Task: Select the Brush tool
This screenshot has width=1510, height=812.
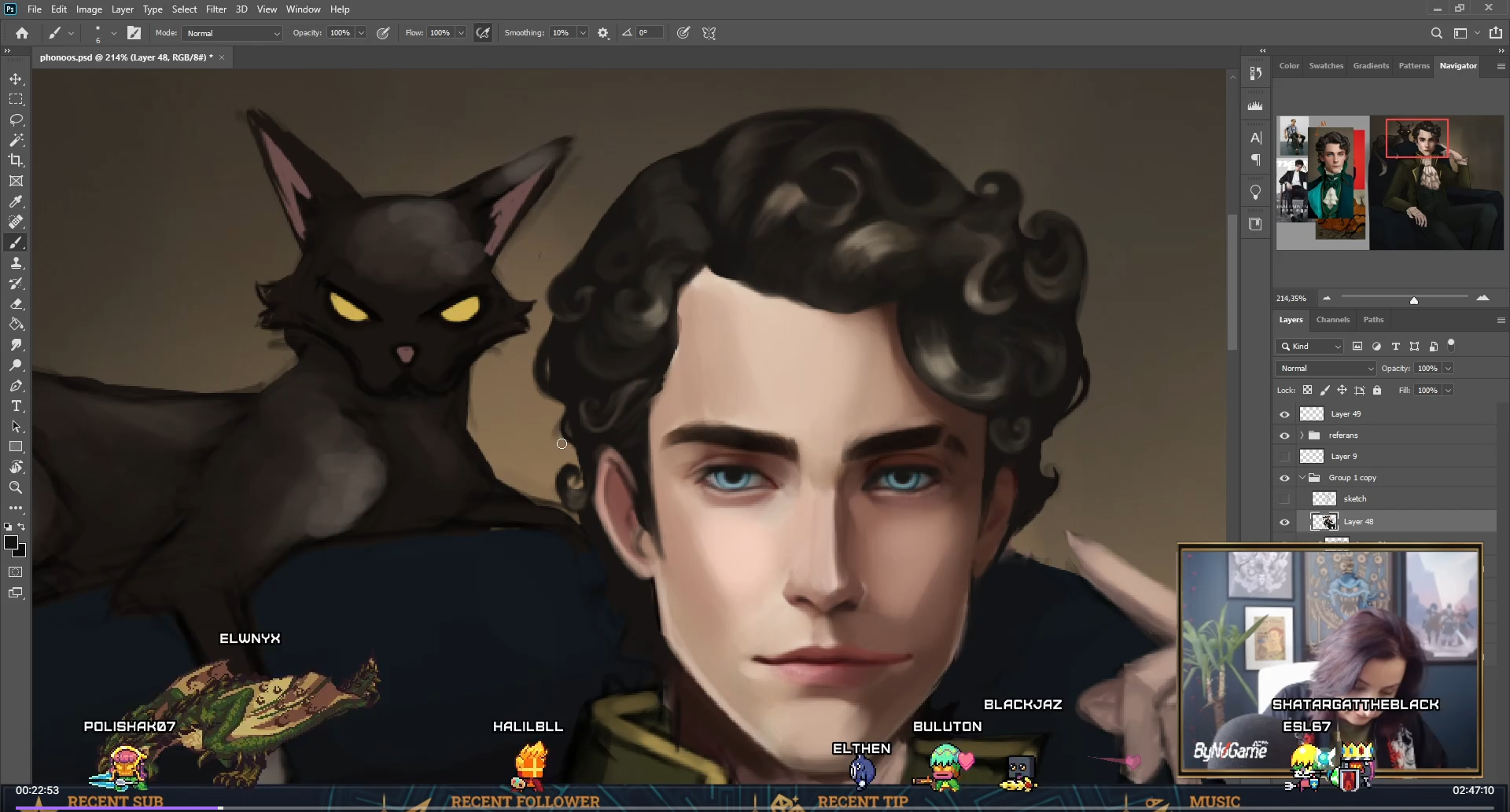Action: tap(16, 243)
